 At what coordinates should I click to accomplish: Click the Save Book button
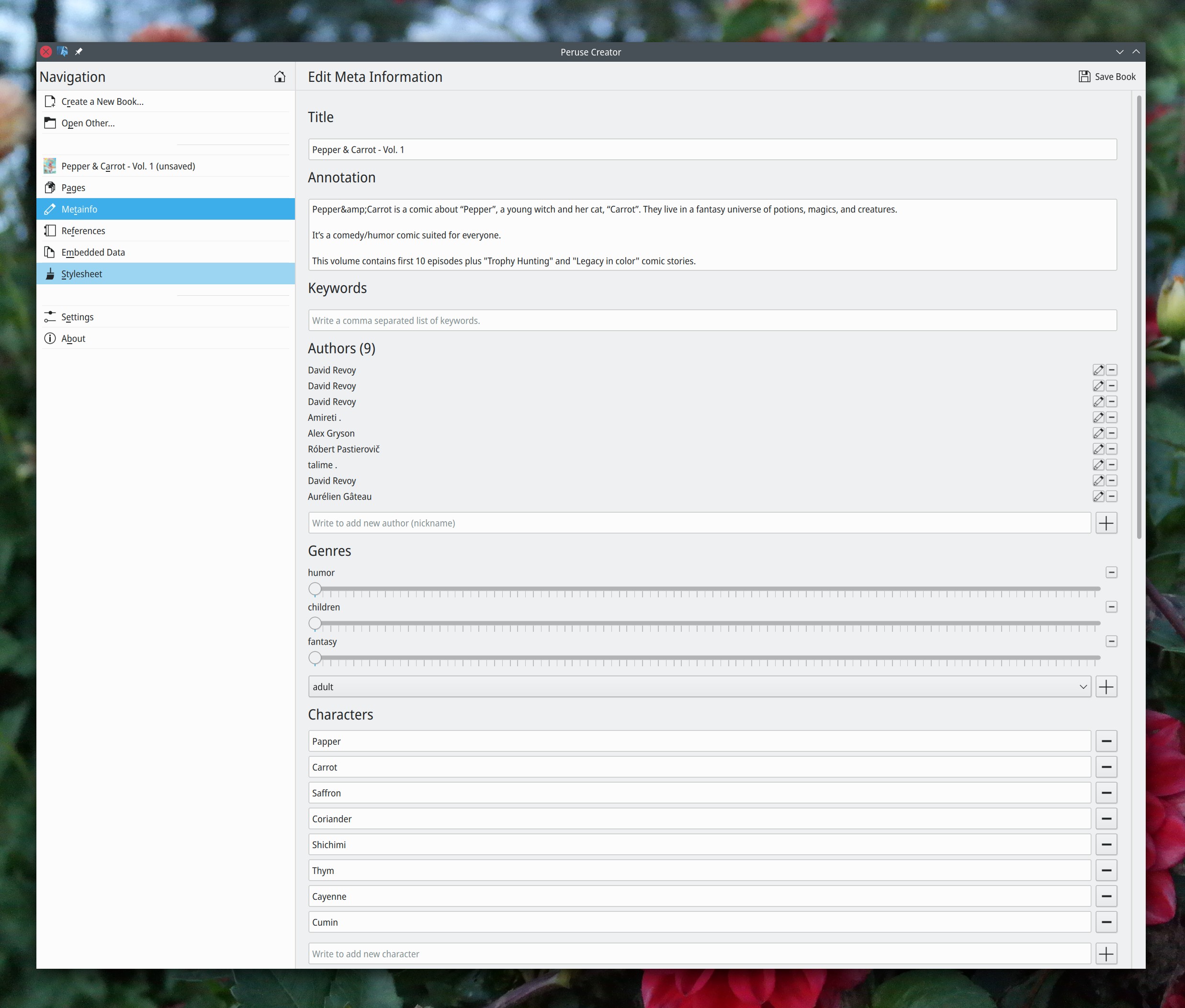(x=1106, y=77)
